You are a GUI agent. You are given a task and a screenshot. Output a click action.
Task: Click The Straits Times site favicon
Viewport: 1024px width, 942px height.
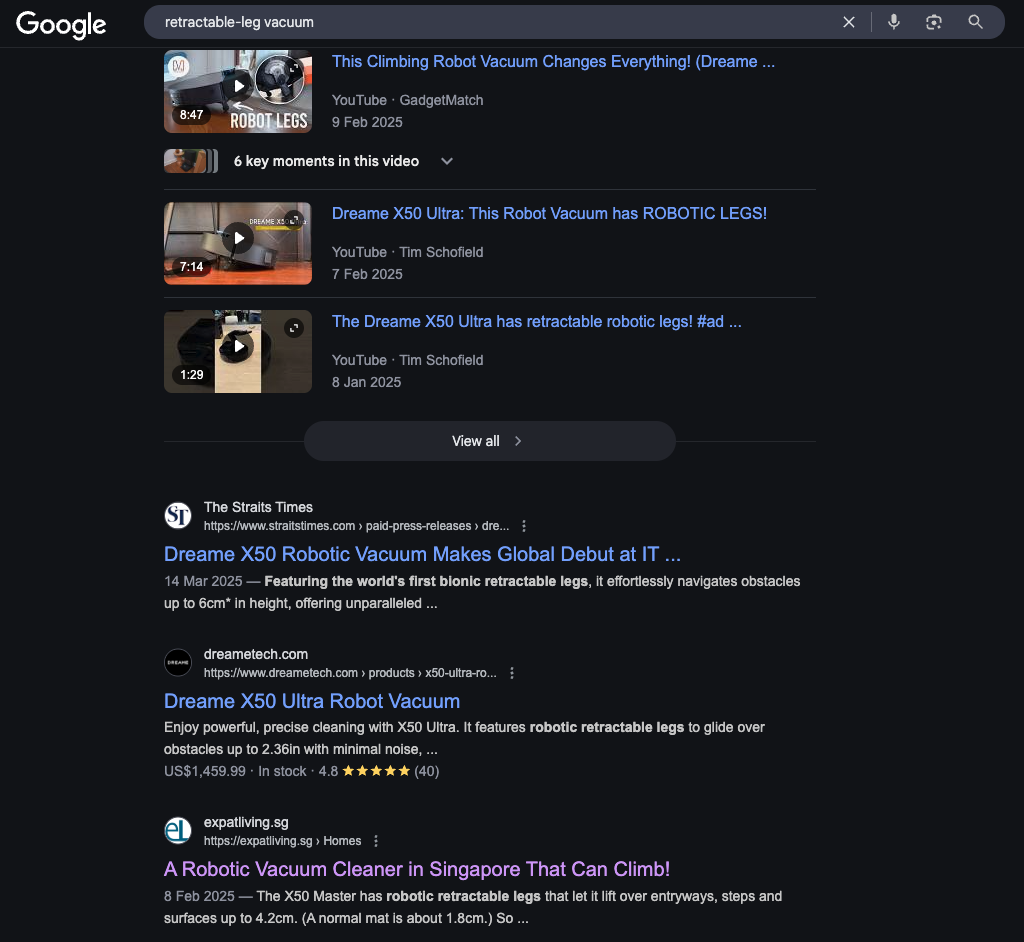(x=178, y=516)
